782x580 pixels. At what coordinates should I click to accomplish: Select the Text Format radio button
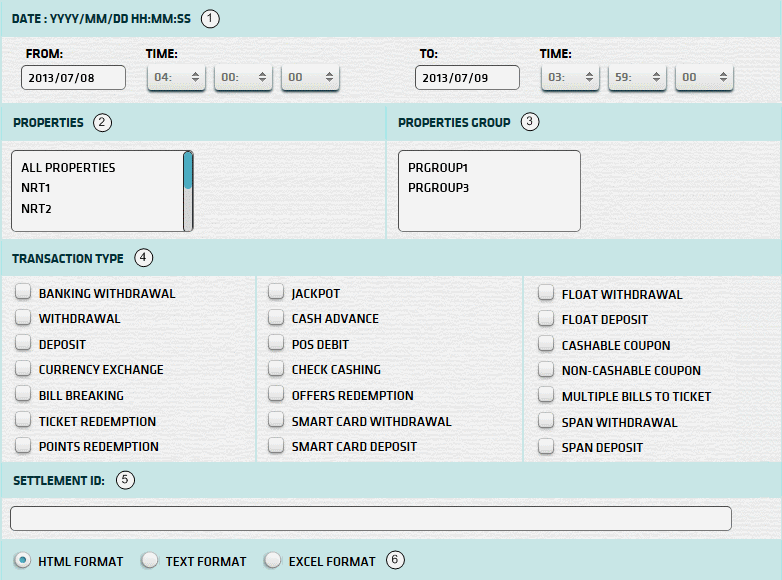[150, 561]
